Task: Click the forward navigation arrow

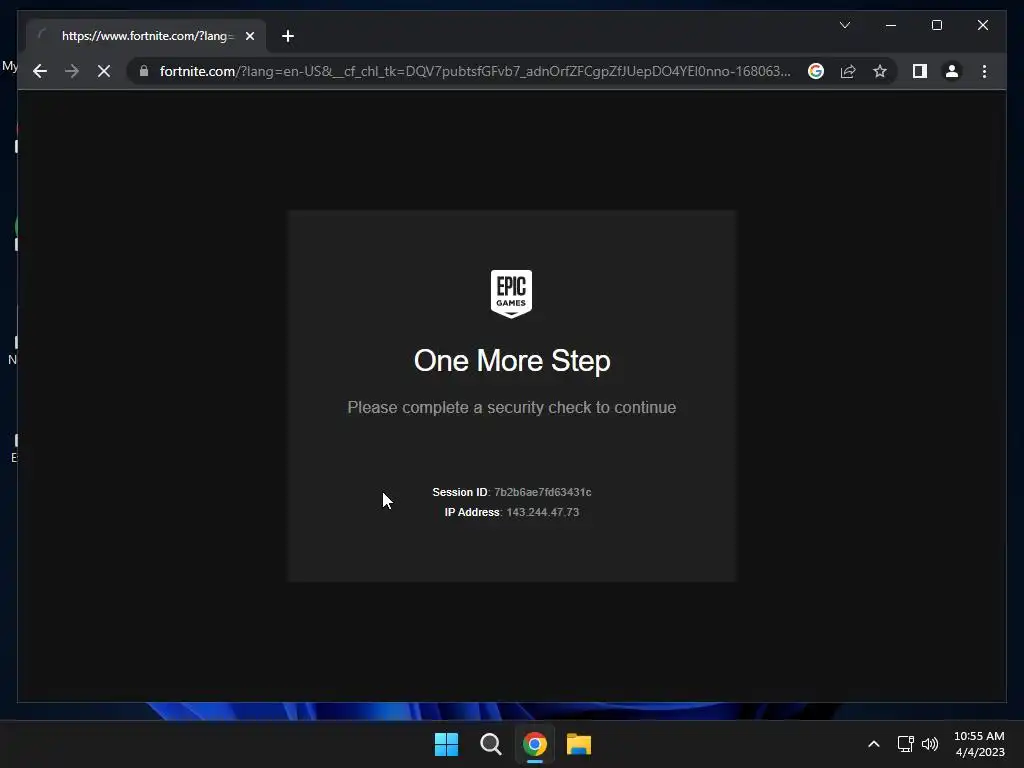Action: tap(72, 71)
